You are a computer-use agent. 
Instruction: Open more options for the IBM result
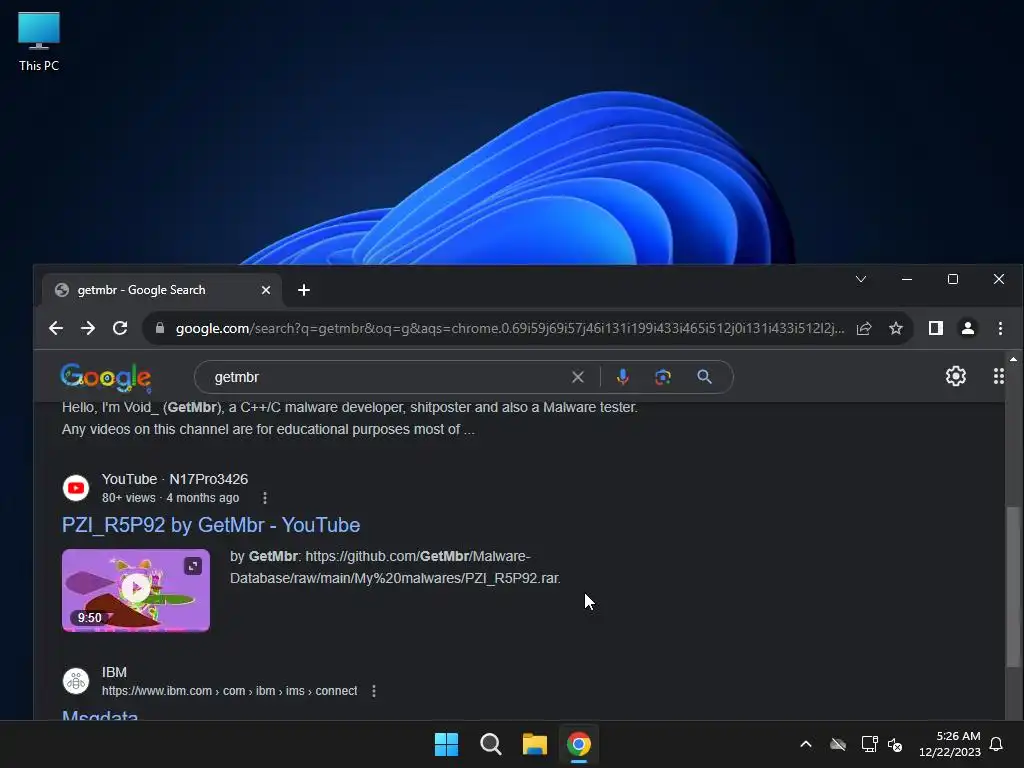point(374,691)
